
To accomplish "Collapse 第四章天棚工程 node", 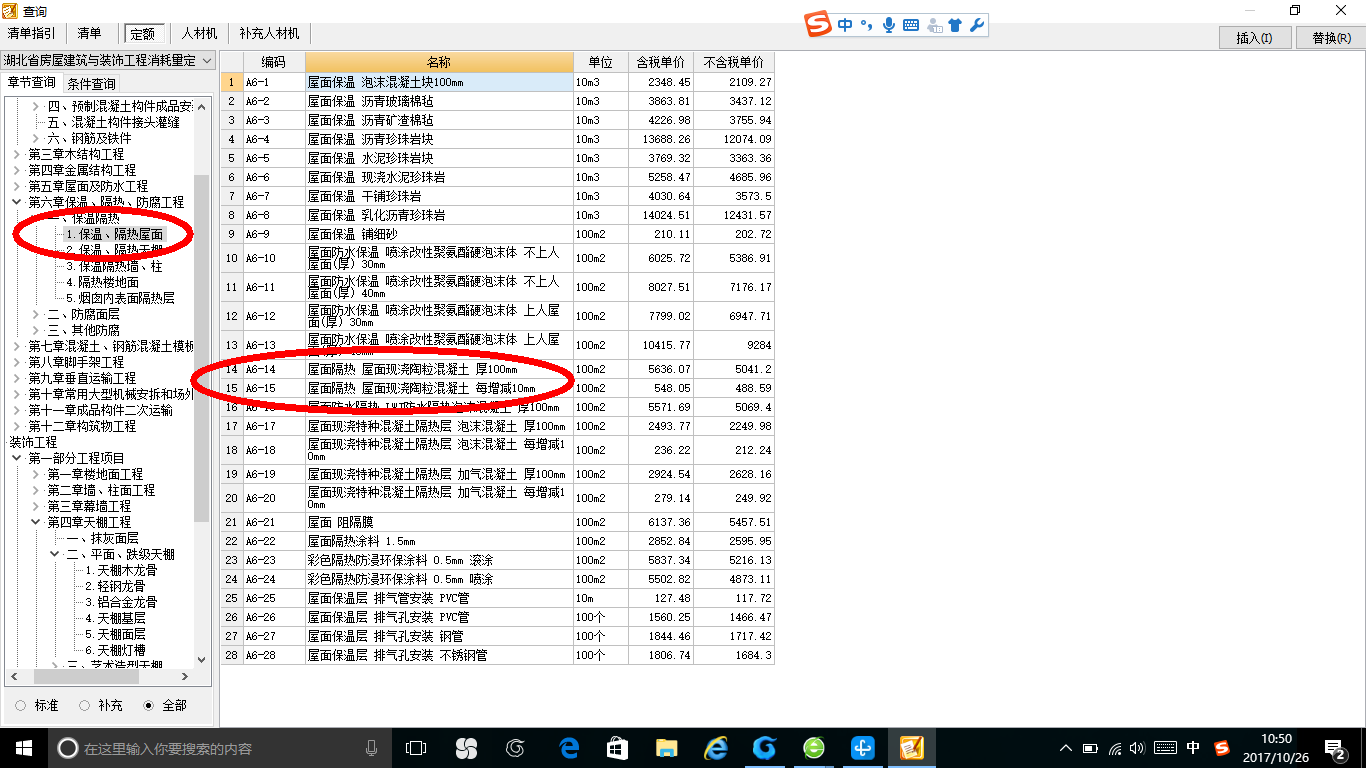I will click(37, 522).
